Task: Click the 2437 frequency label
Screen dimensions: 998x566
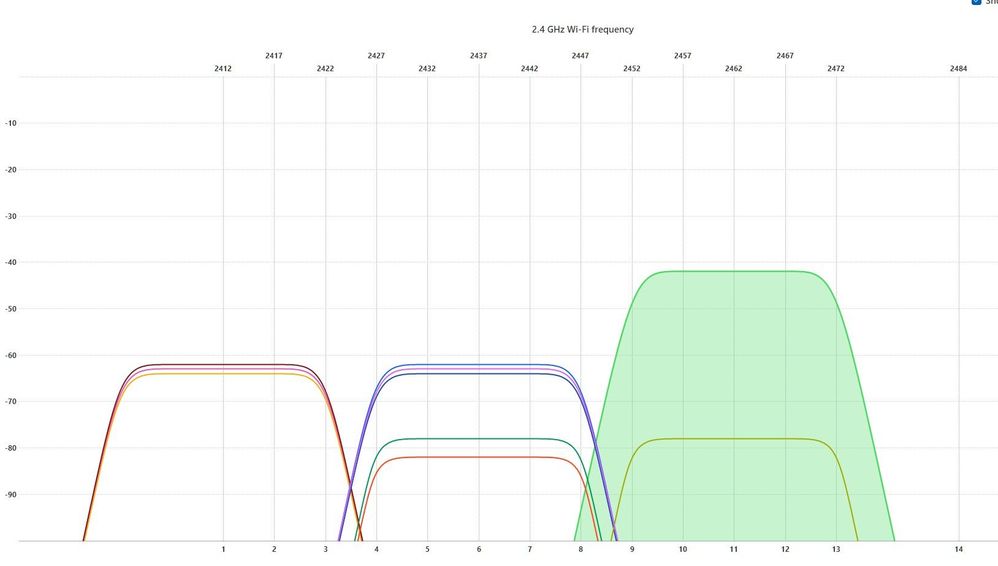Action: tap(478, 56)
